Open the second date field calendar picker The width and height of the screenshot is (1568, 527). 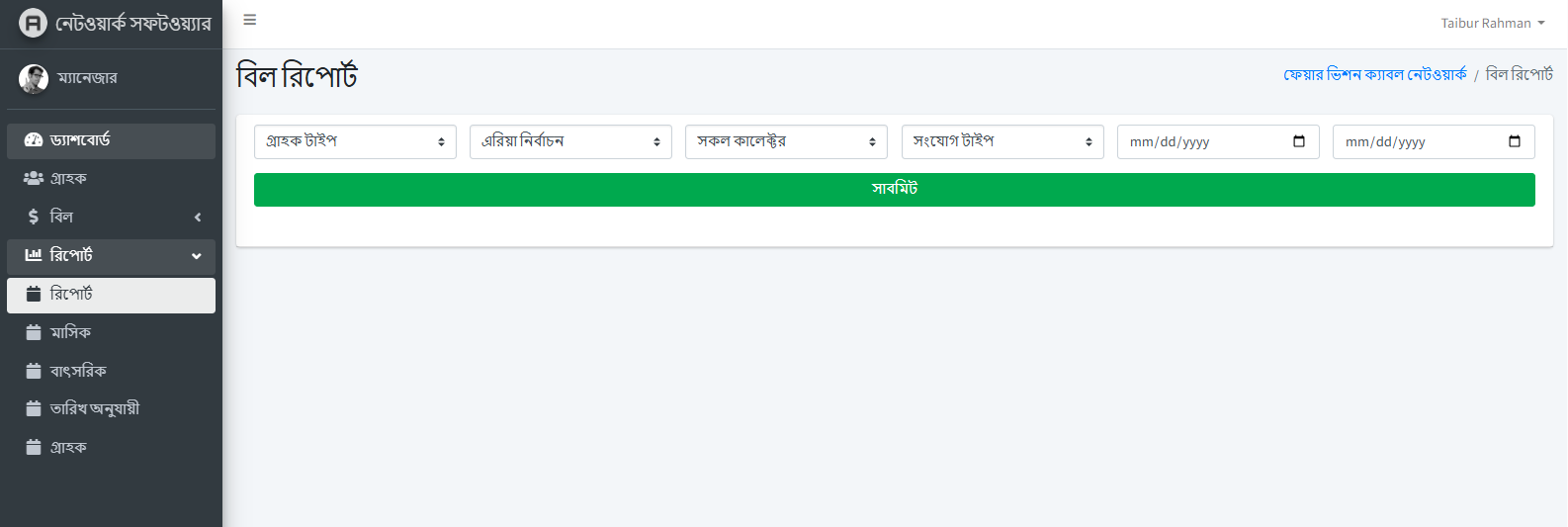pyautogui.click(x=1515, y=141)
